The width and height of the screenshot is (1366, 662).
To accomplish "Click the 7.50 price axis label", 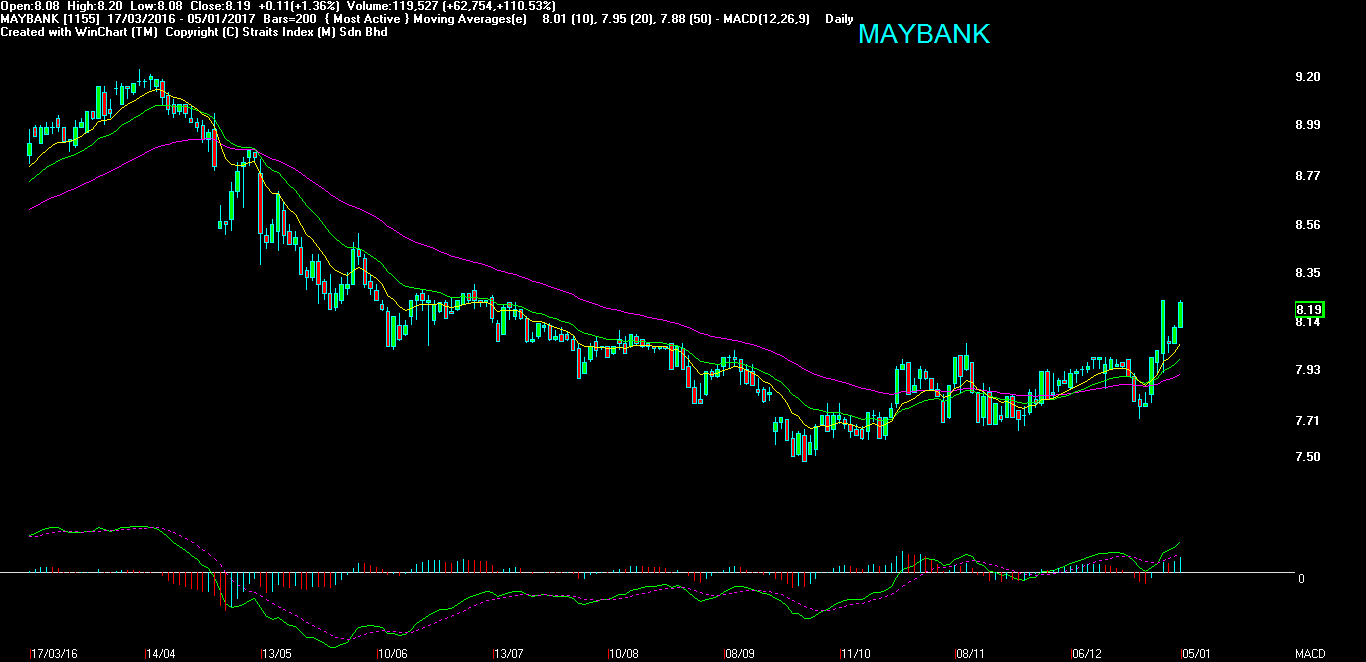I will click(x=1308, y=457).
